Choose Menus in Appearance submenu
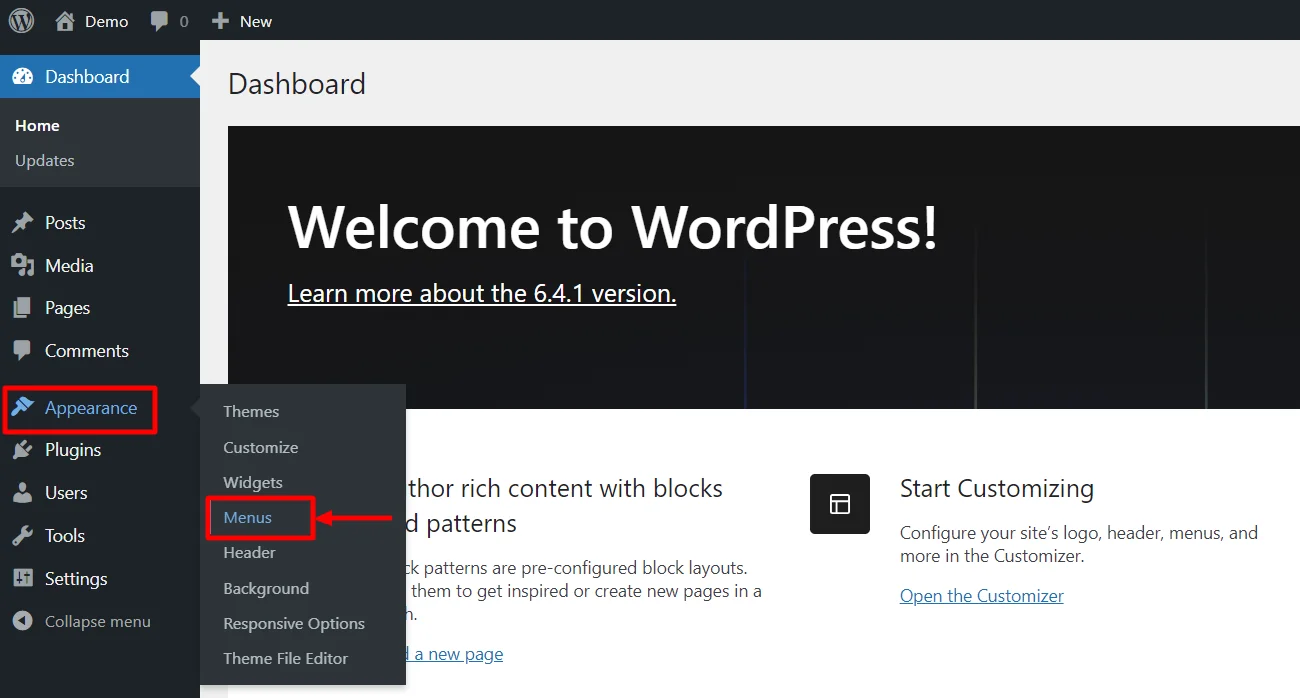This screenshot has height=698, width=1300. [x=248, y=518]
